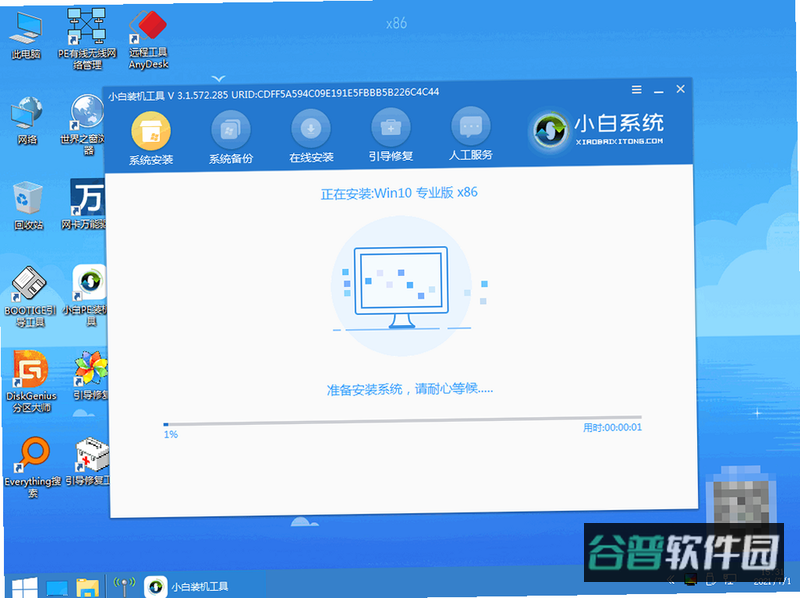This screenshot has height=598, width=800.
Task: Open File Explorer from taskbar
Action: click(x=87, y=587)
